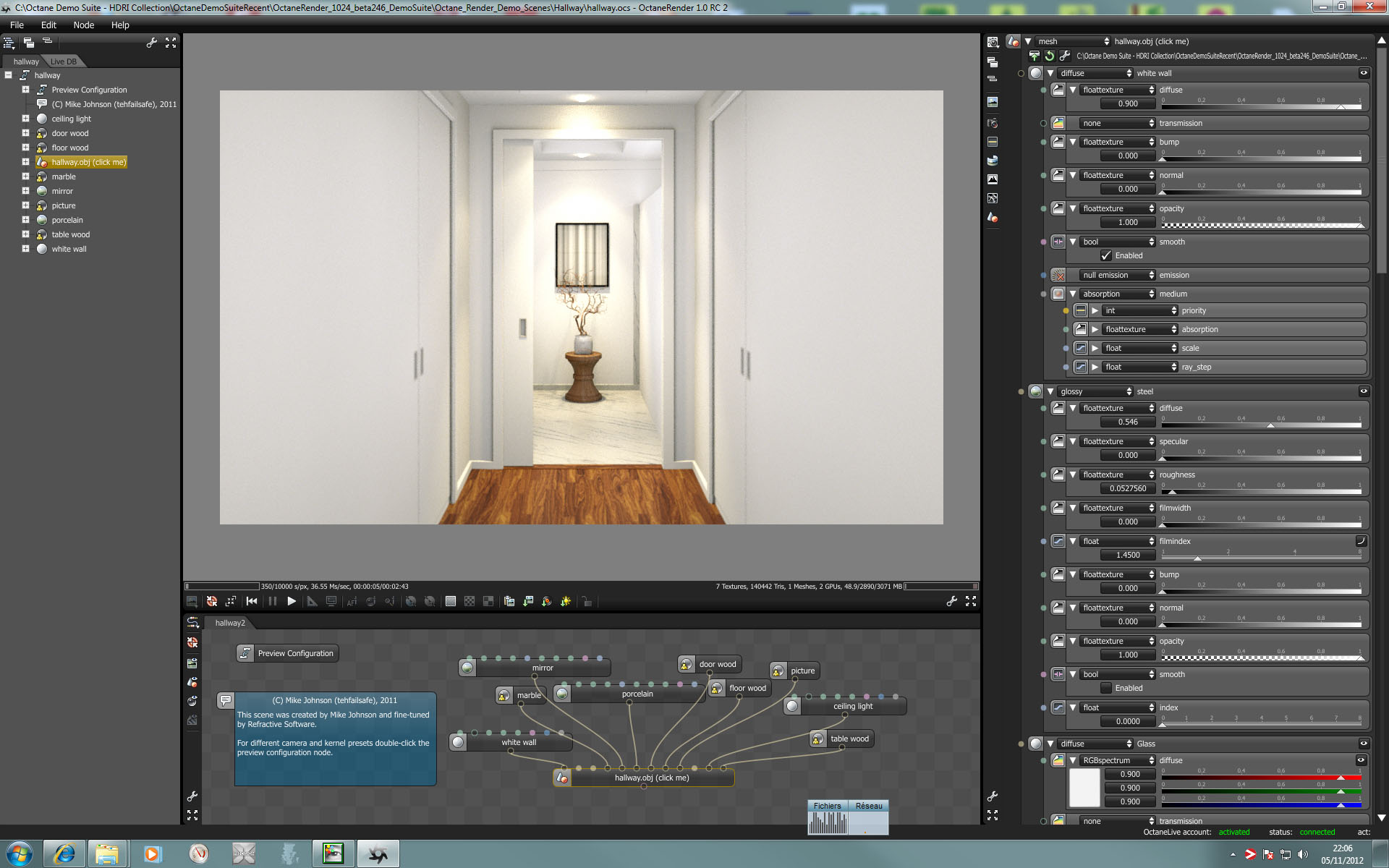Screen dimensions: 1389x868
Task: Click reload mesh icon for hallway.obj
Action: click(1050, 56)
